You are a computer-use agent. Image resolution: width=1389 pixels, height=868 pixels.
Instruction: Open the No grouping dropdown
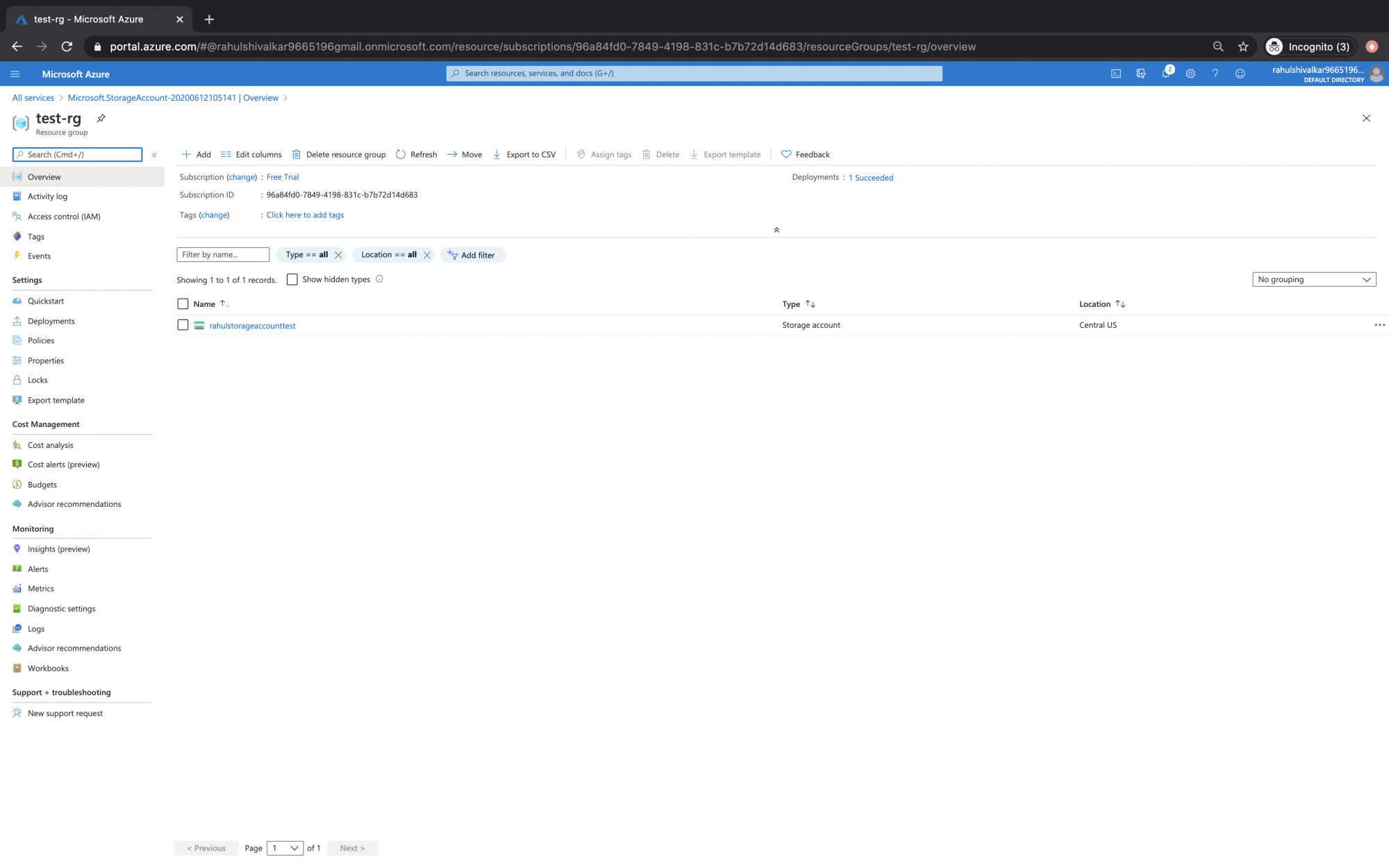coord(1313,279)
